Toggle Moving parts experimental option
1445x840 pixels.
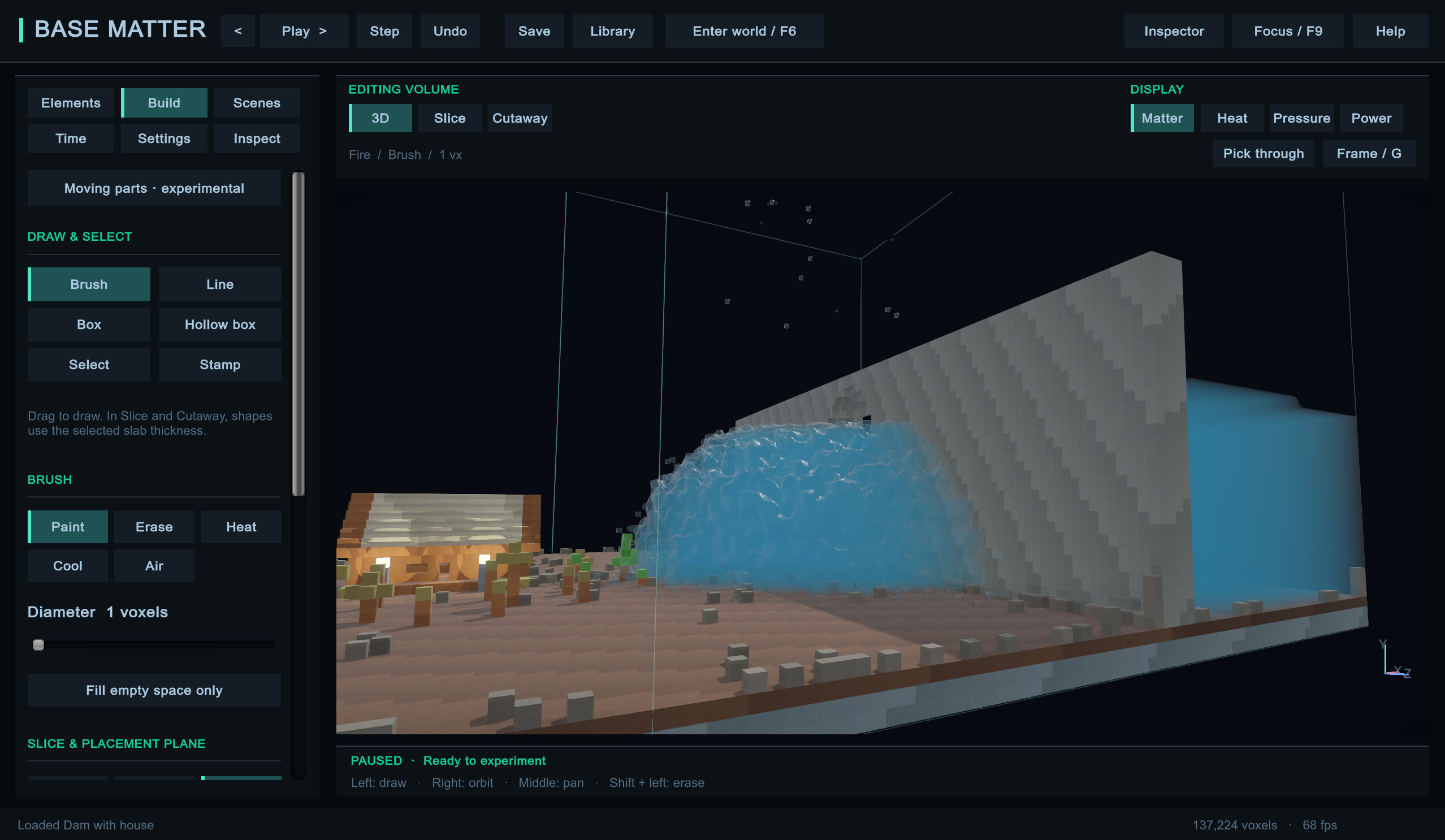[x=154, y=188]
